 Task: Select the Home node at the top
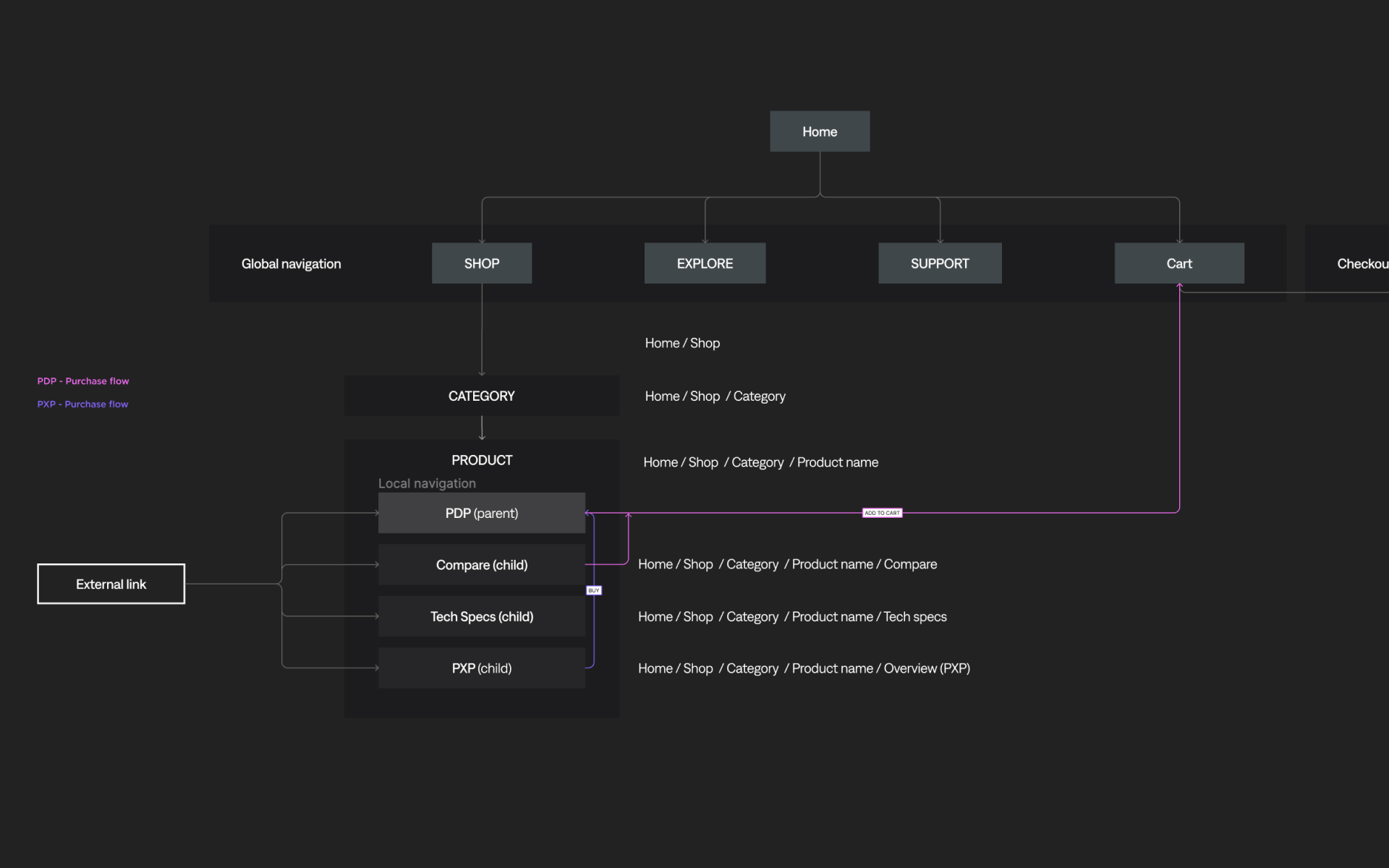pyautogui.click(x=820, y=131)
